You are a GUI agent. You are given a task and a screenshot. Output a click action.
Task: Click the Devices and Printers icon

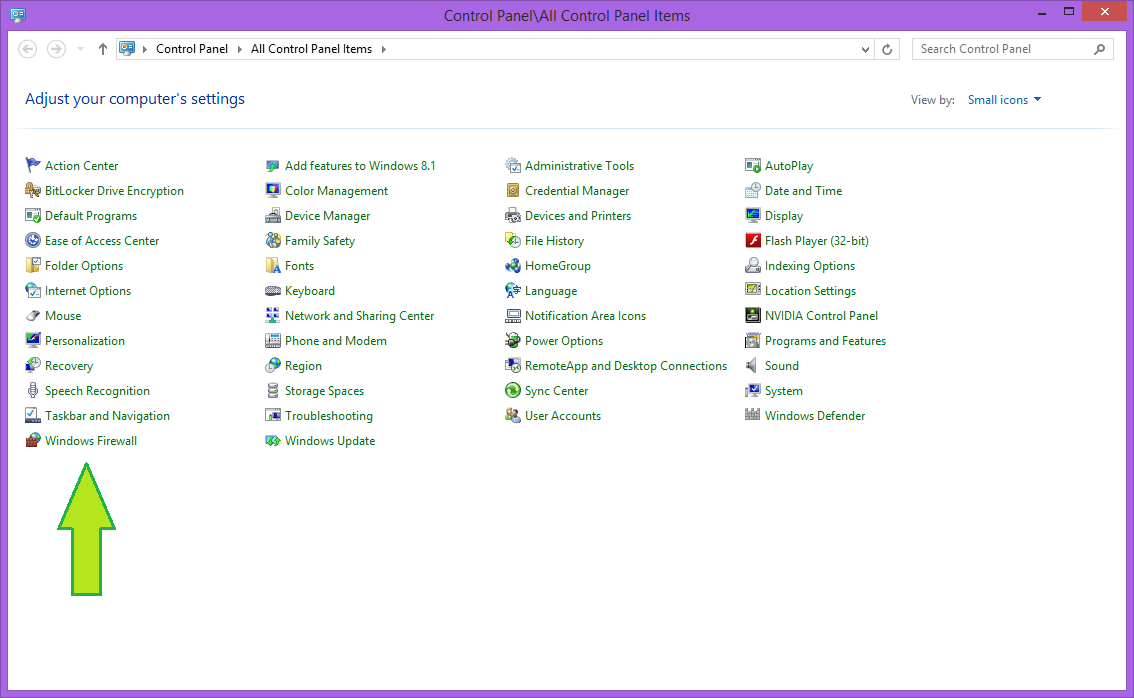click(513, 216)
